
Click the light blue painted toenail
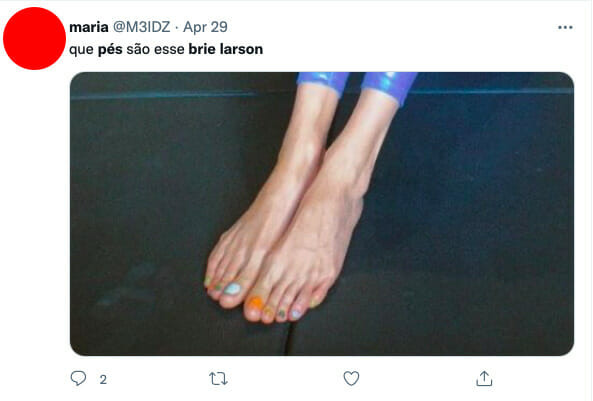click(x=232, y=289)
